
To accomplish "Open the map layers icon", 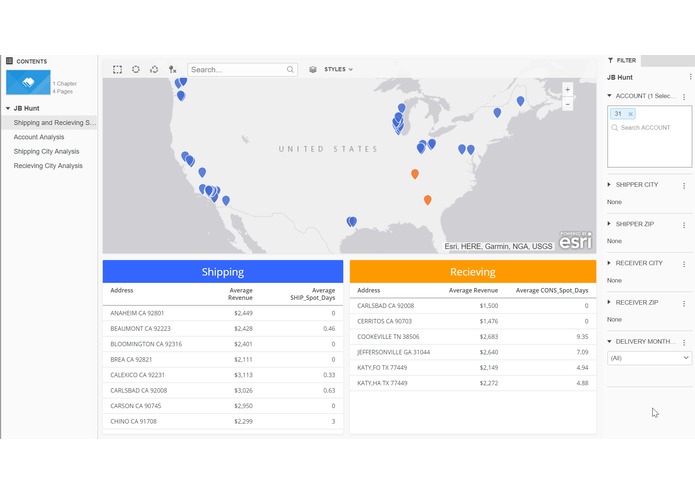I will pyautogui.click(x=313, y=70).
